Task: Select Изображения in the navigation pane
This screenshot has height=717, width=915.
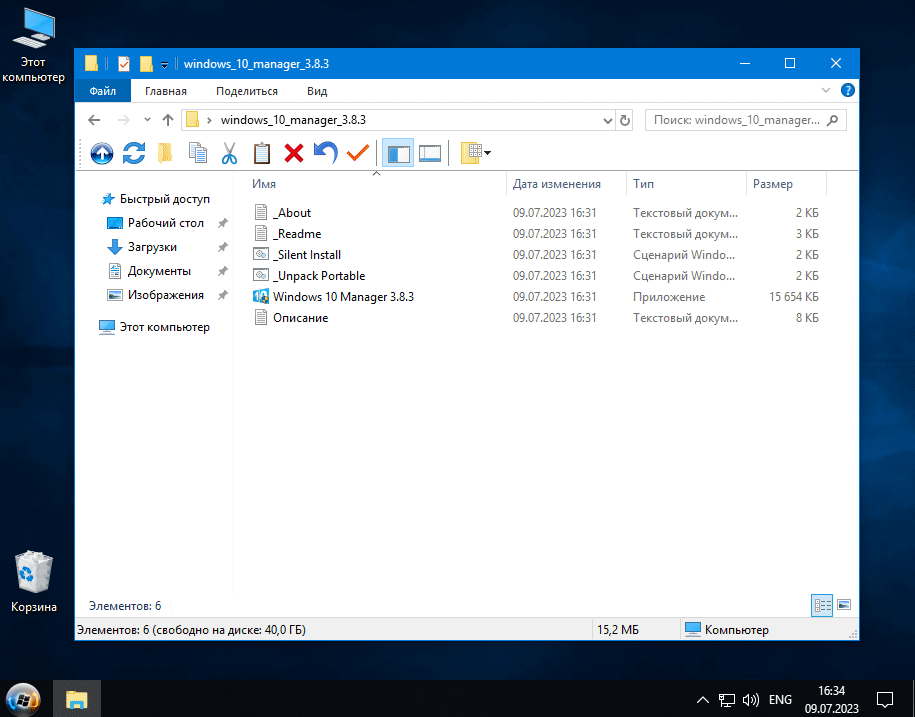Action: [166, 295]
